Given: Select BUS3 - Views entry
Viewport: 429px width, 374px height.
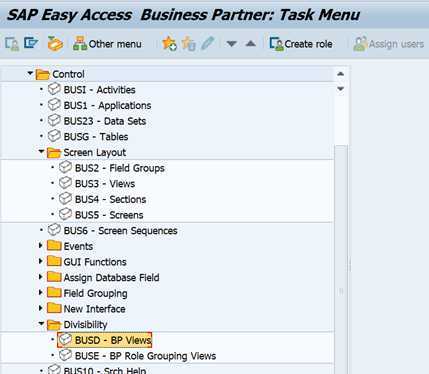Looking at the screenshot, I should [x=105, y=184].
